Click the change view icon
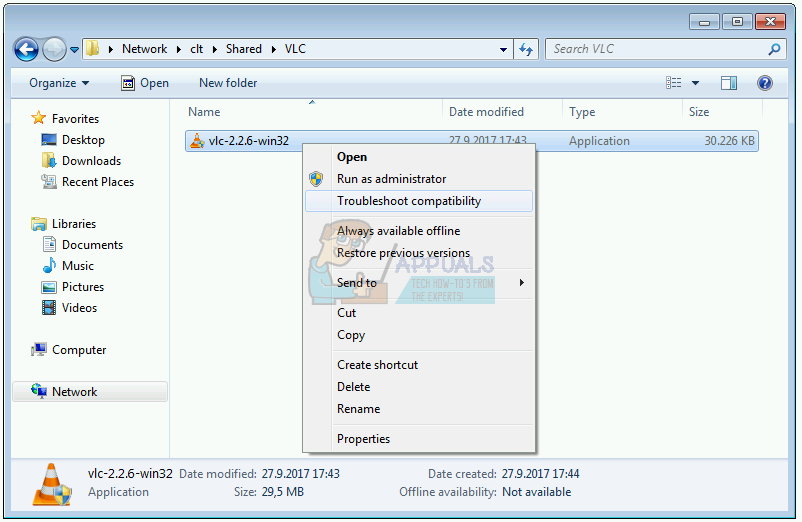The width and height of the screenshot is (802, 522). tap(673, 83)
